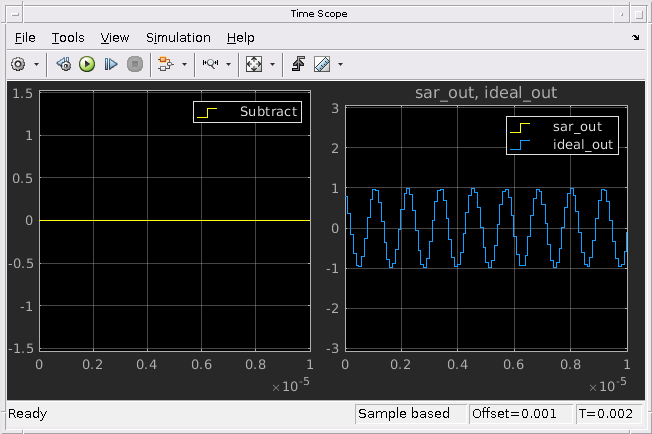Click the Ready status text
This screenshot has width=652, height=434.
coord(27,414)
